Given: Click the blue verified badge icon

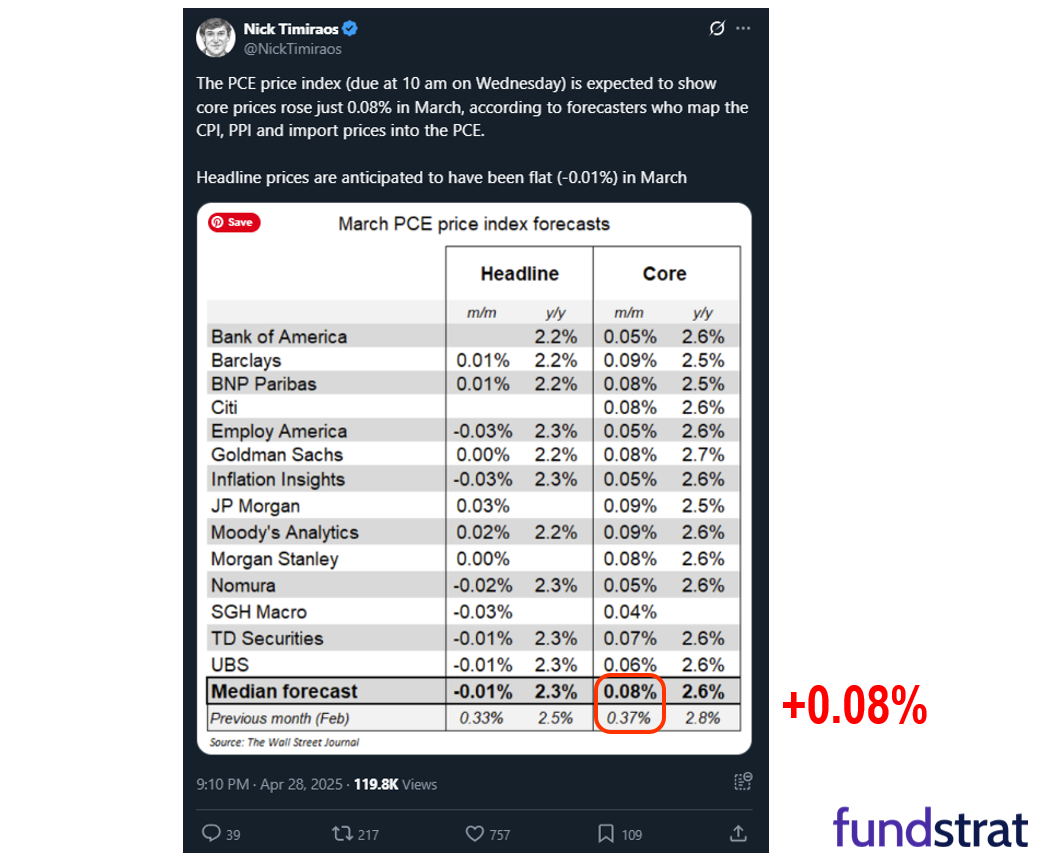Looking at the screenshot, I should 350,29.
